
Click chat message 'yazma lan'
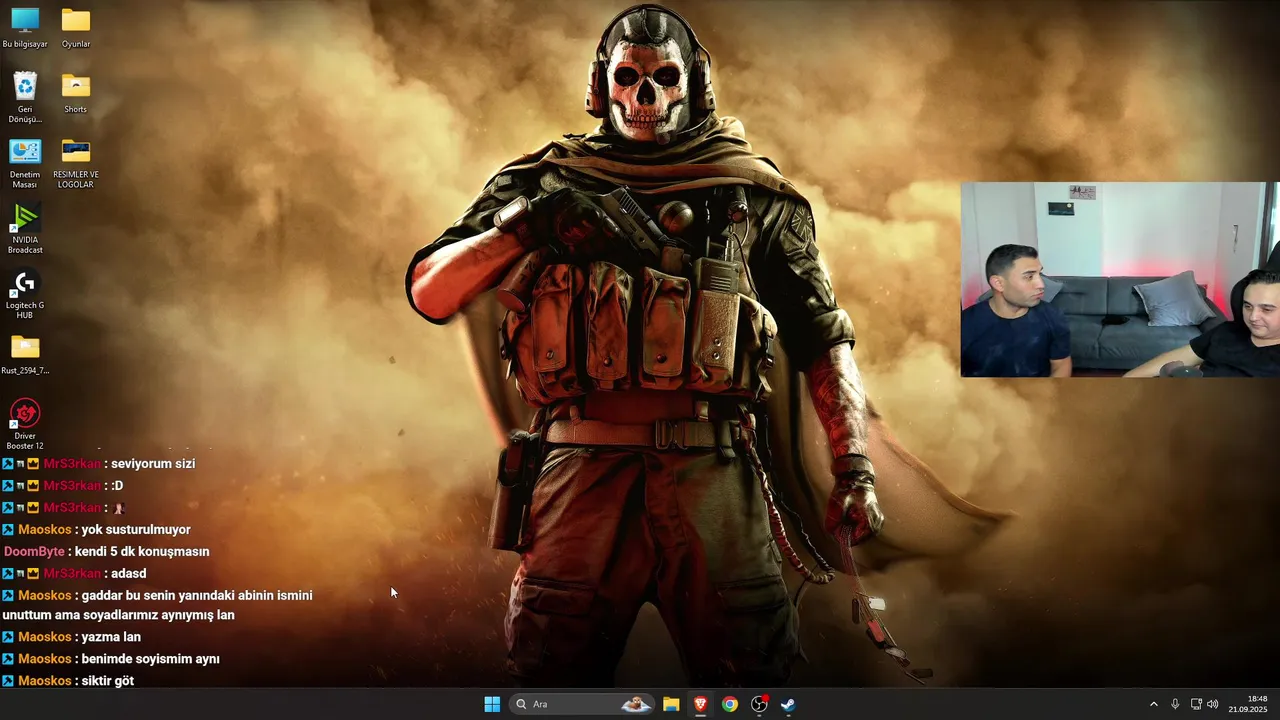(111, 637)
